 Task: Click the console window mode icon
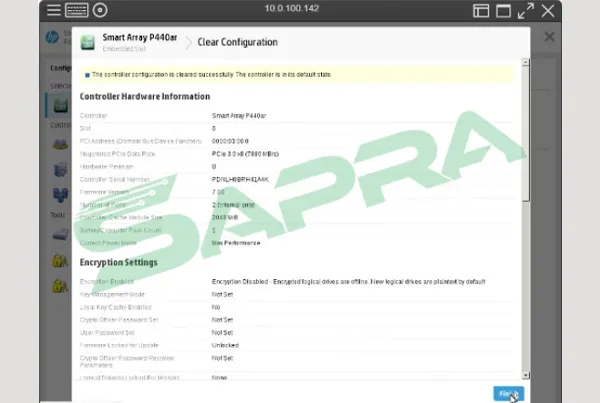click(x=504, y=11)
